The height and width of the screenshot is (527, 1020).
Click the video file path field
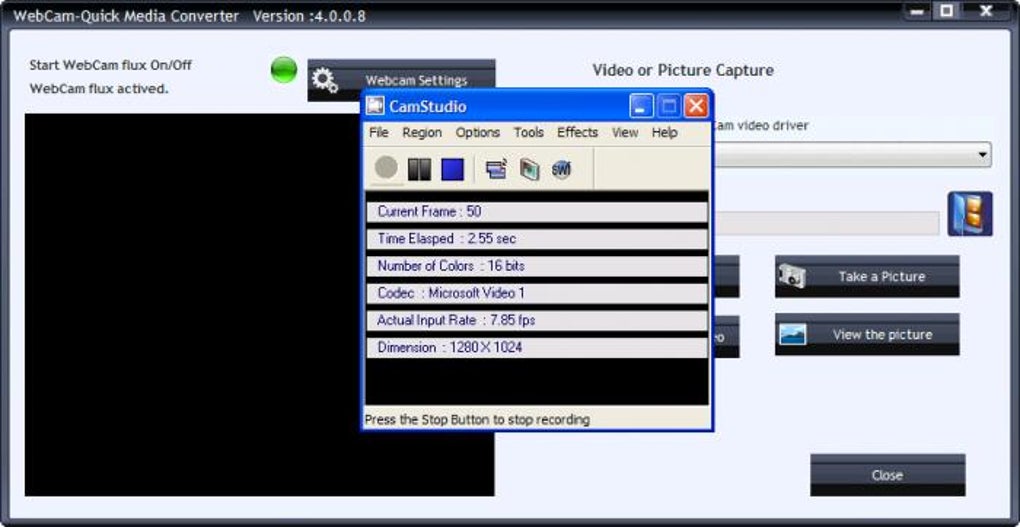[x=826, y=223]
